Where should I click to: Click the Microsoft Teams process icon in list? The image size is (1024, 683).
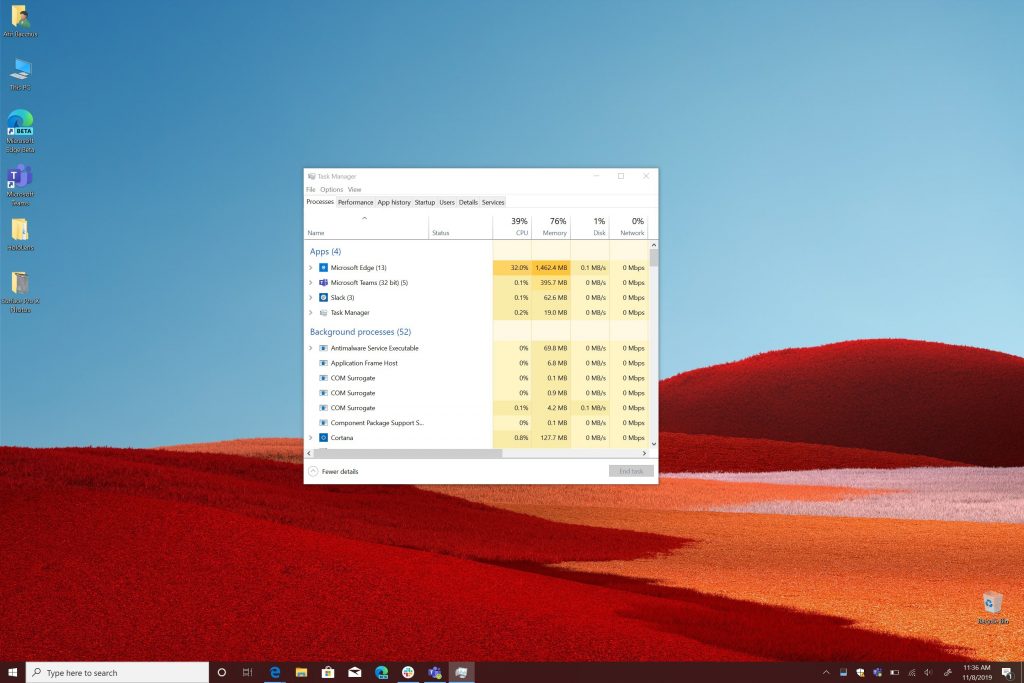point(323,283)
